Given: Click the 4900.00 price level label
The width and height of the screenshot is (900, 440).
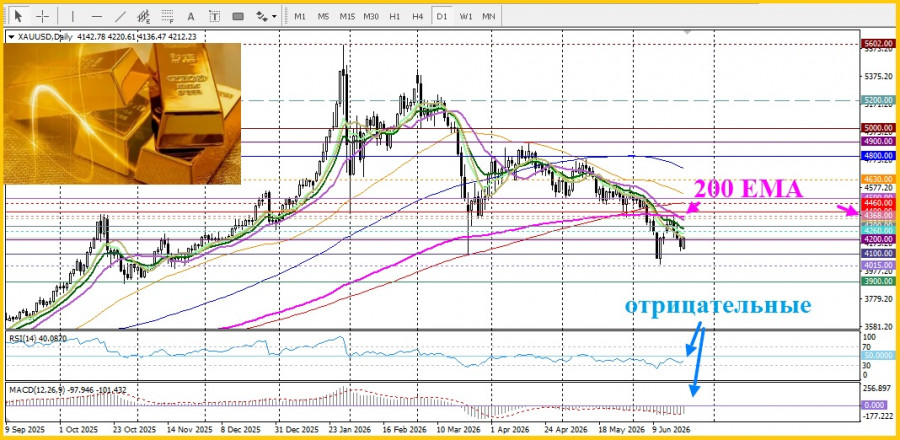Looking at the screenshot, I should (879, 141).
